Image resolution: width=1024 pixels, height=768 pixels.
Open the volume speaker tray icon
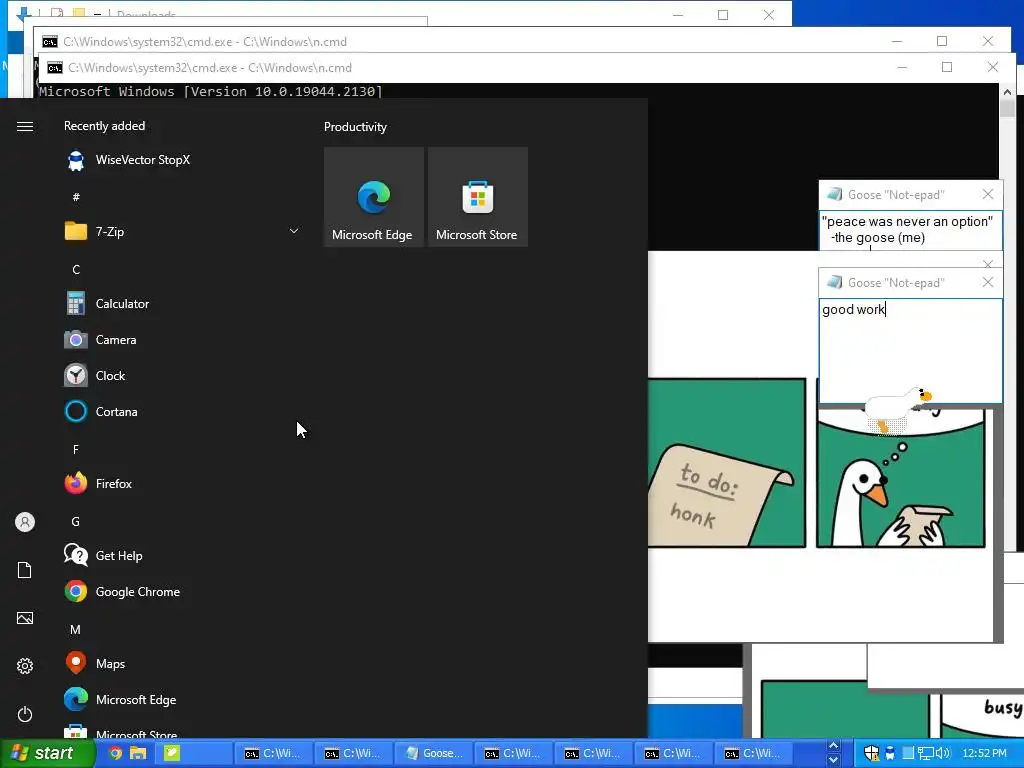(x=942, y=753)
